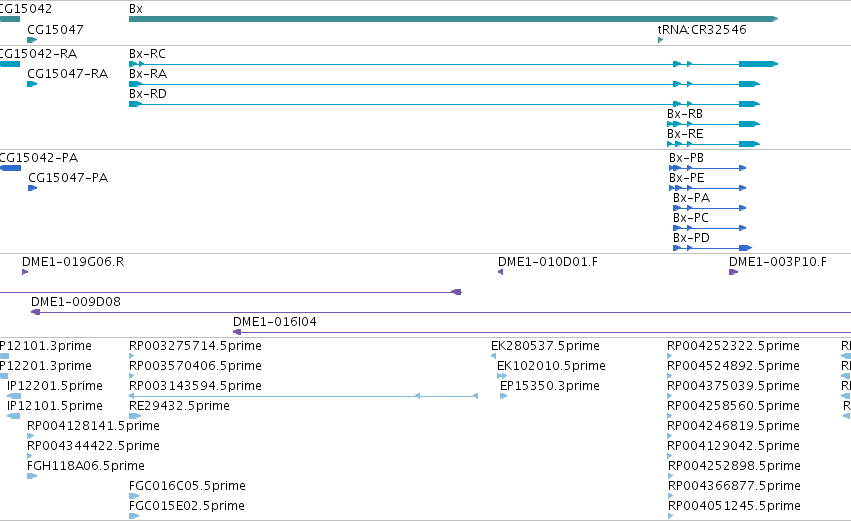Select the Bx-RB transcript label
The height and width of the screenshot is (521, 851).
(x=685, y=114)
